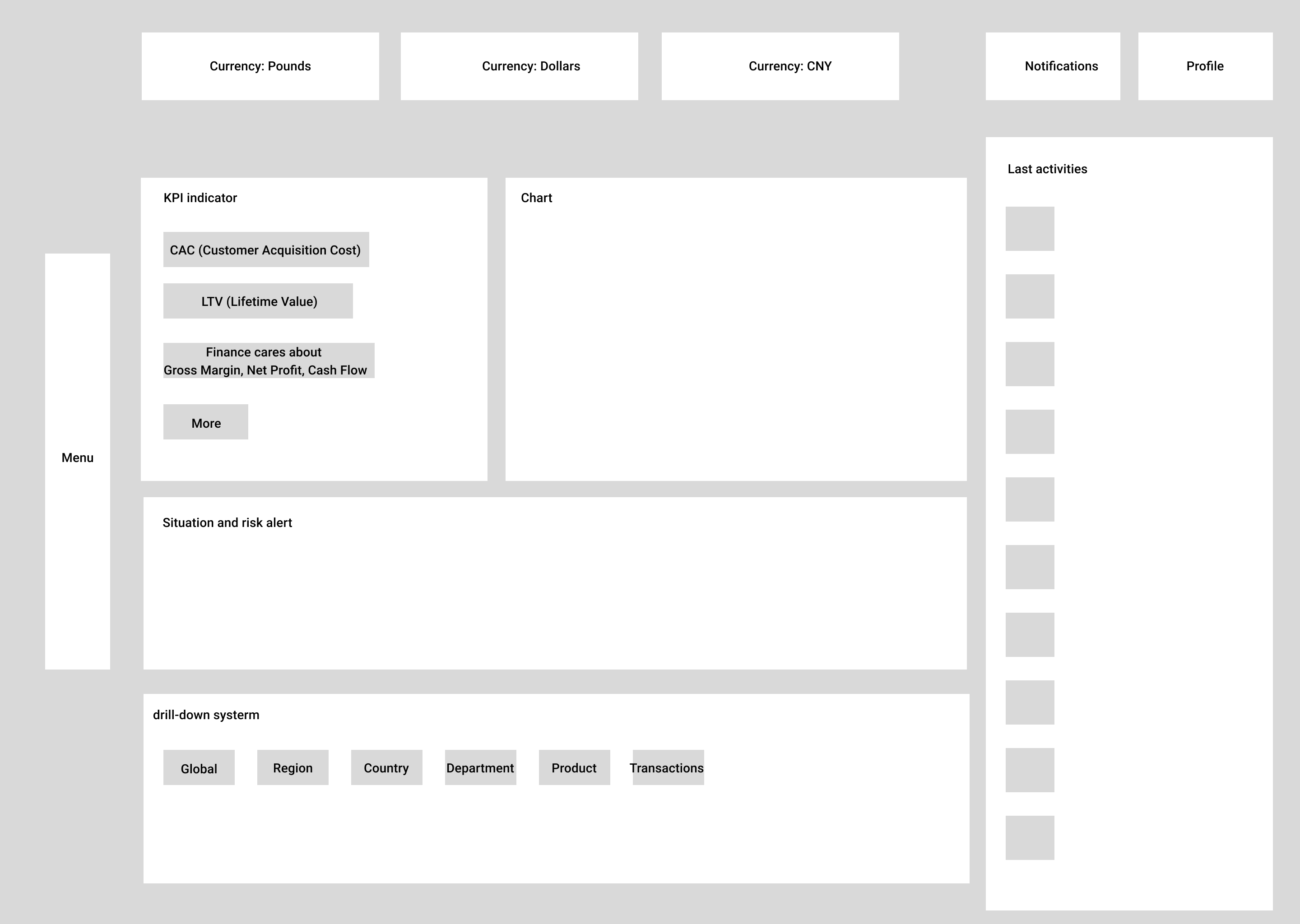Viewport: 1300px width, 924px height.
Task: Drill down to Global level
Action: 199,767
